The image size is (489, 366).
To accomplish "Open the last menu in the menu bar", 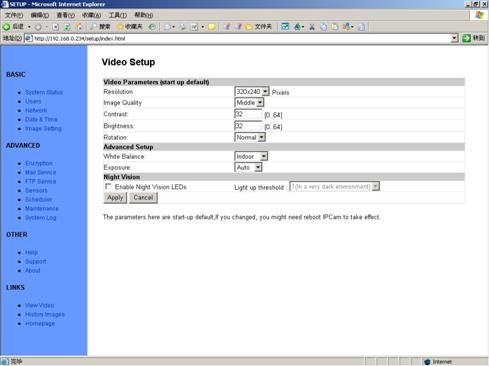I will click(144, 15).
